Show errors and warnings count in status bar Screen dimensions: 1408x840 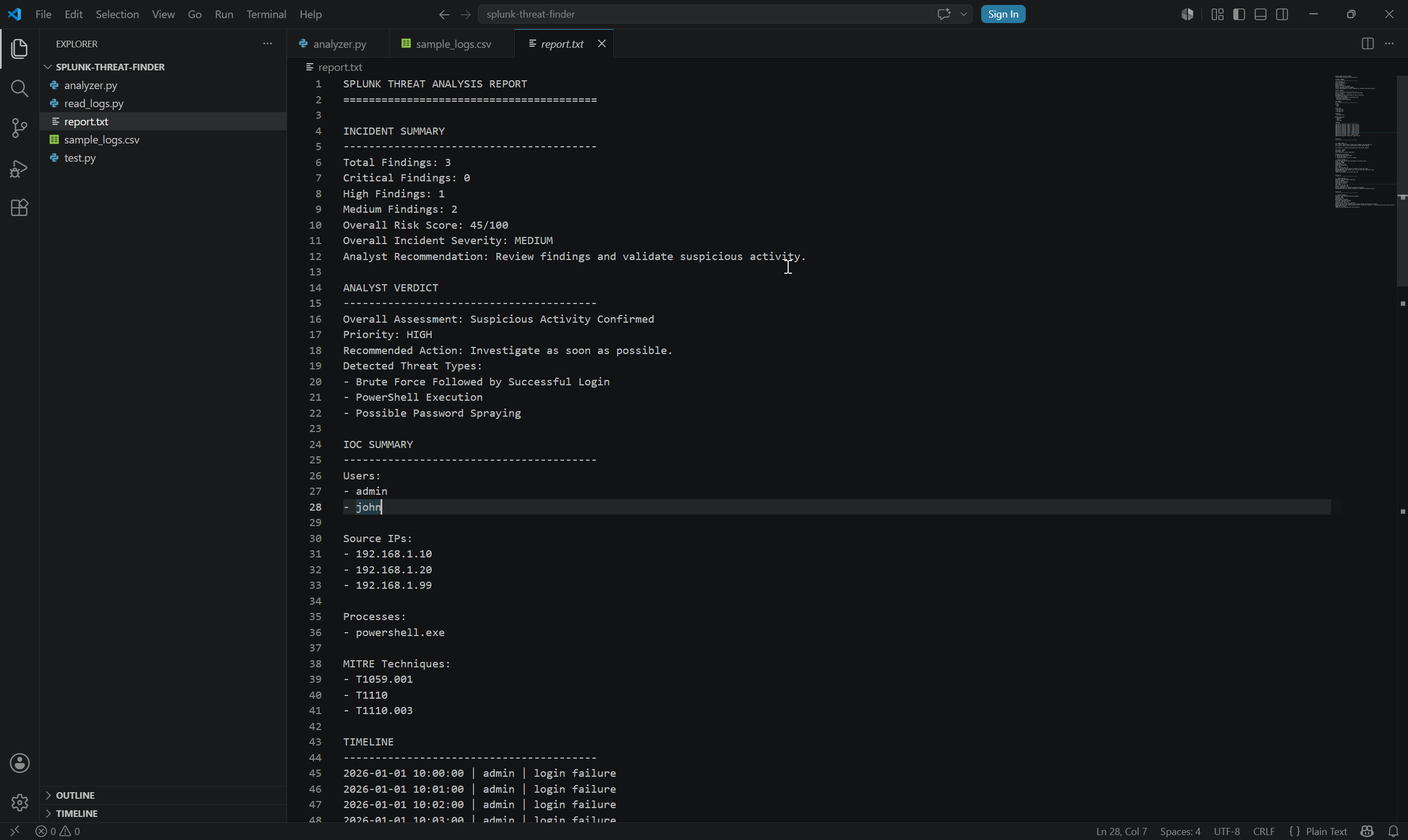58,831
